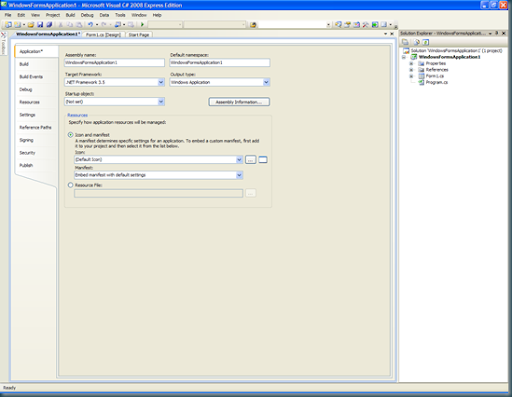
Task: Click the Default namespace input field
Action: click(x=220, y=63)
